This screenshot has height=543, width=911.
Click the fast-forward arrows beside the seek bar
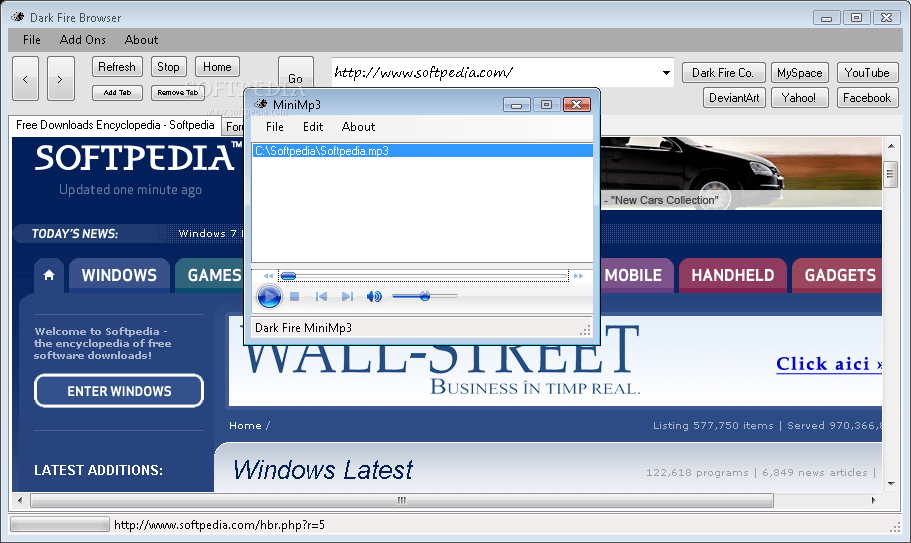click(x=578, y=276)
